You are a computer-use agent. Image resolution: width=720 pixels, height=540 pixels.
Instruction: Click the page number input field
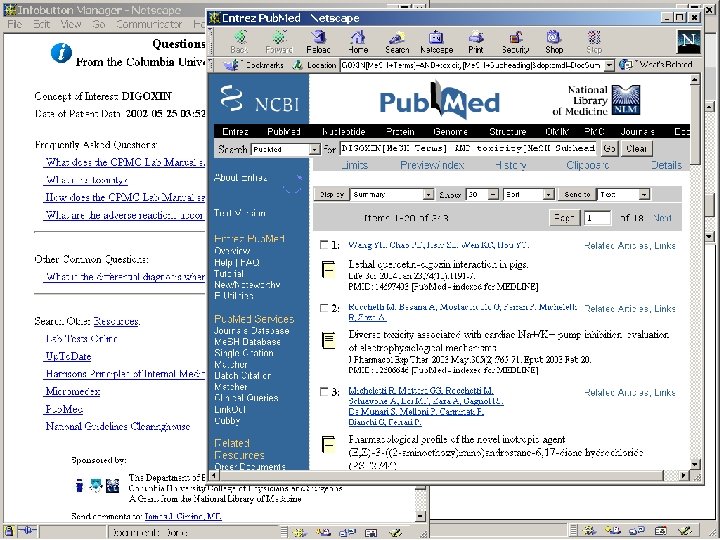[x=597, y=218]
